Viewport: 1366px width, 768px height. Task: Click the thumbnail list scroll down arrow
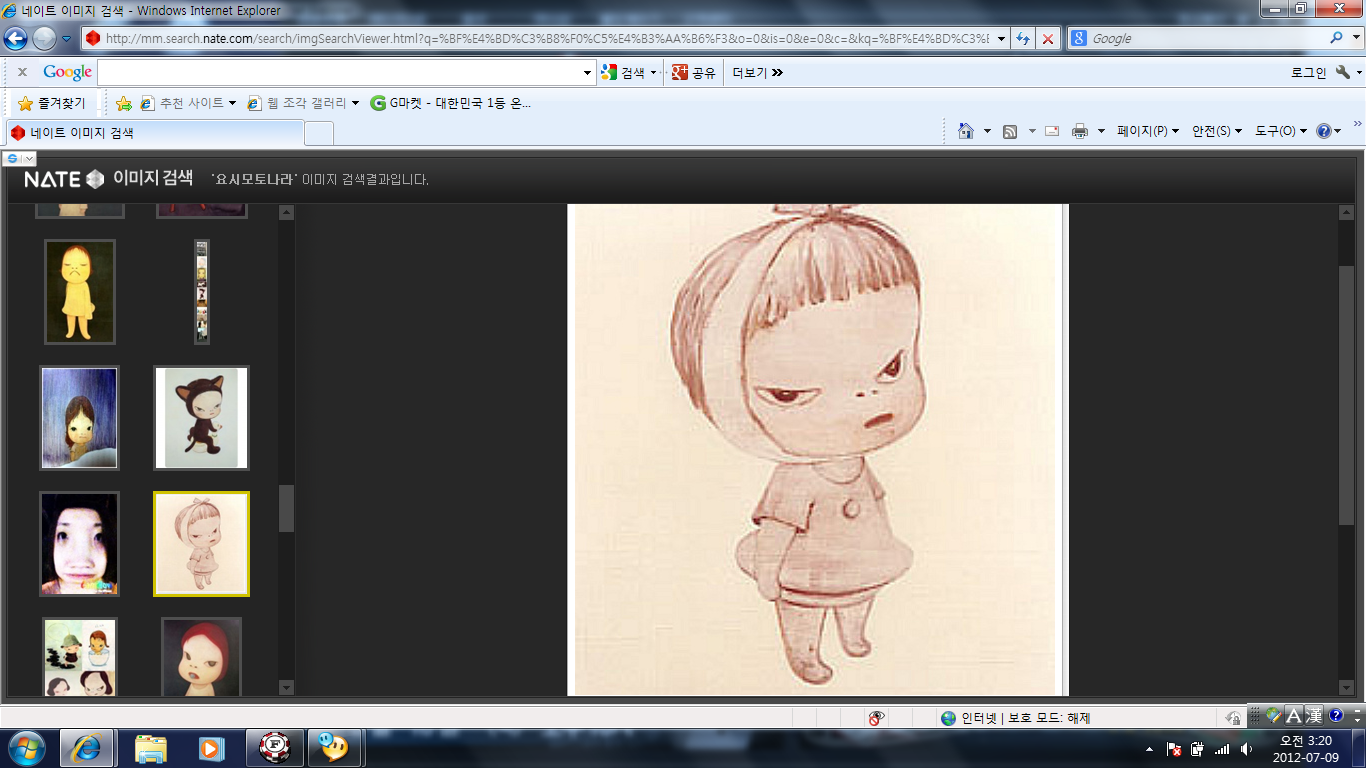pyautogui.click(x=286, y=687)
